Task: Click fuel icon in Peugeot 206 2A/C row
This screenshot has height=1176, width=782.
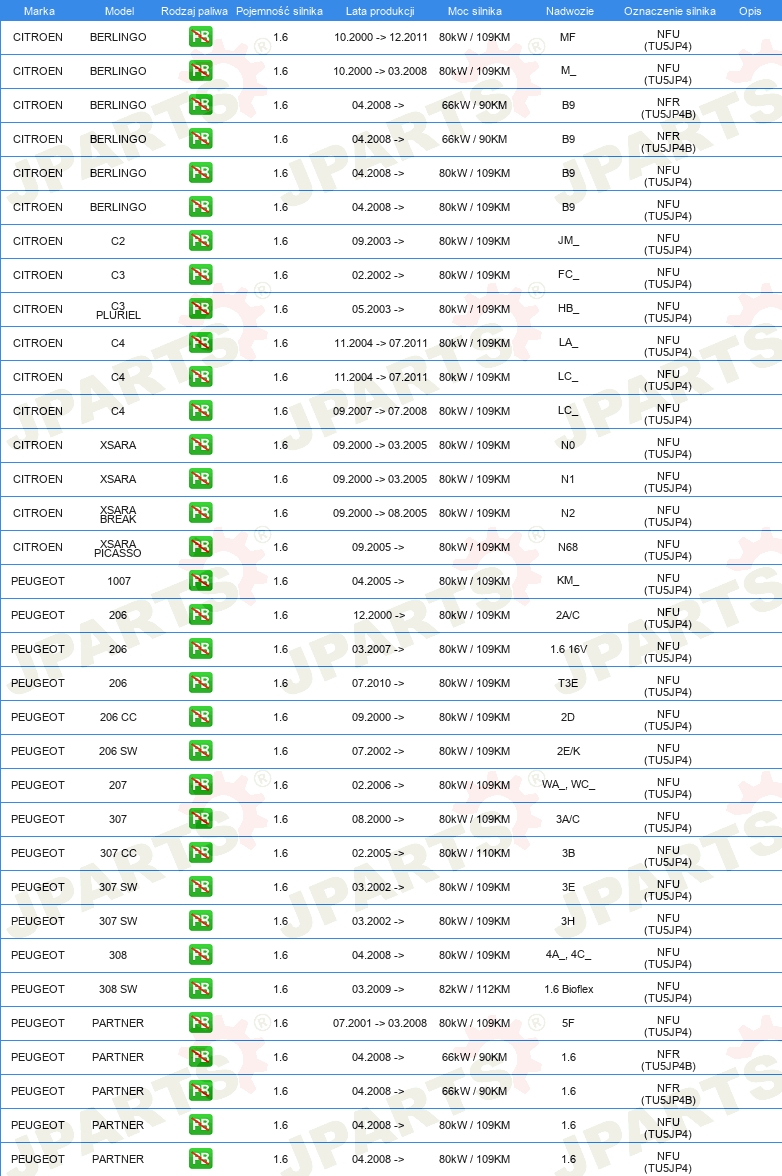Action: click(200, 615)
